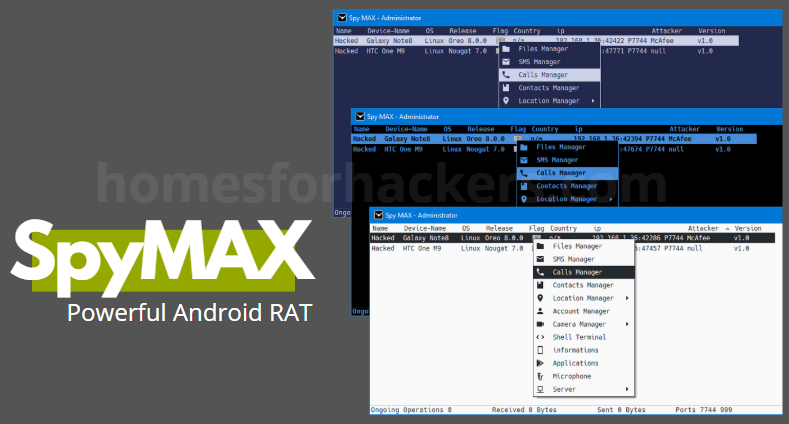Click 'Spy MAX - Administrator' title in top window
The image size is (789, 424).
(385, 18)
